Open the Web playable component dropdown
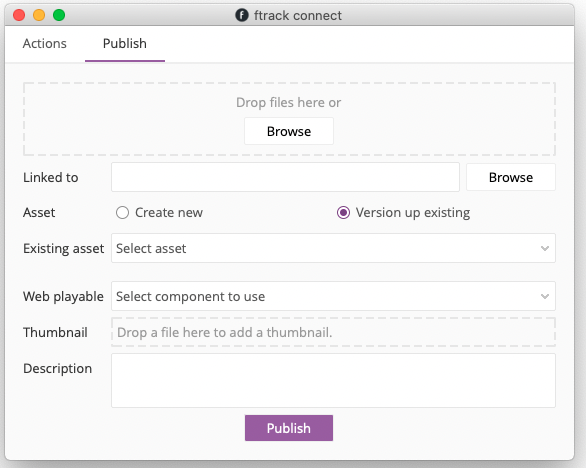The width and height of the screenshot is (586, 468). click(333, 296)
